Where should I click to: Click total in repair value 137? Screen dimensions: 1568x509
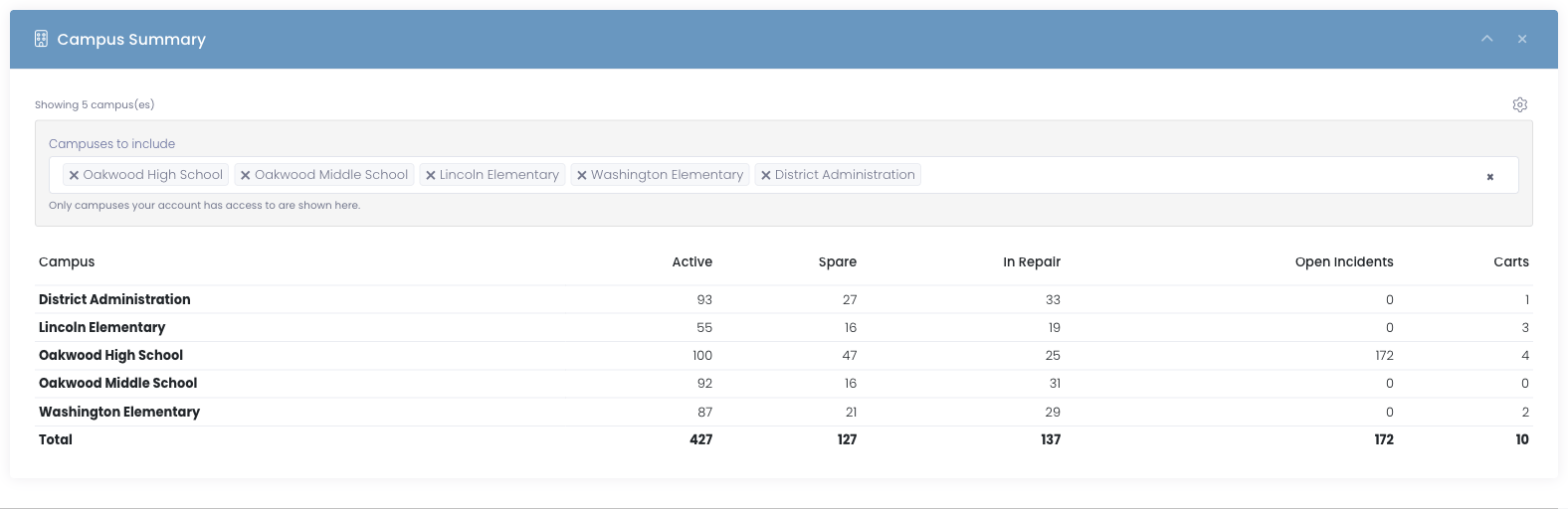coord(1051,439)
